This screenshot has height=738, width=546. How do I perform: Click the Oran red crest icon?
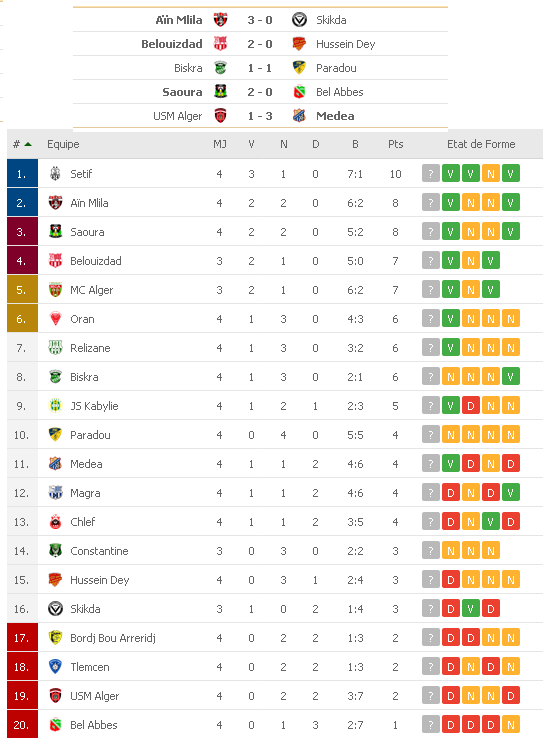point(55,319)
